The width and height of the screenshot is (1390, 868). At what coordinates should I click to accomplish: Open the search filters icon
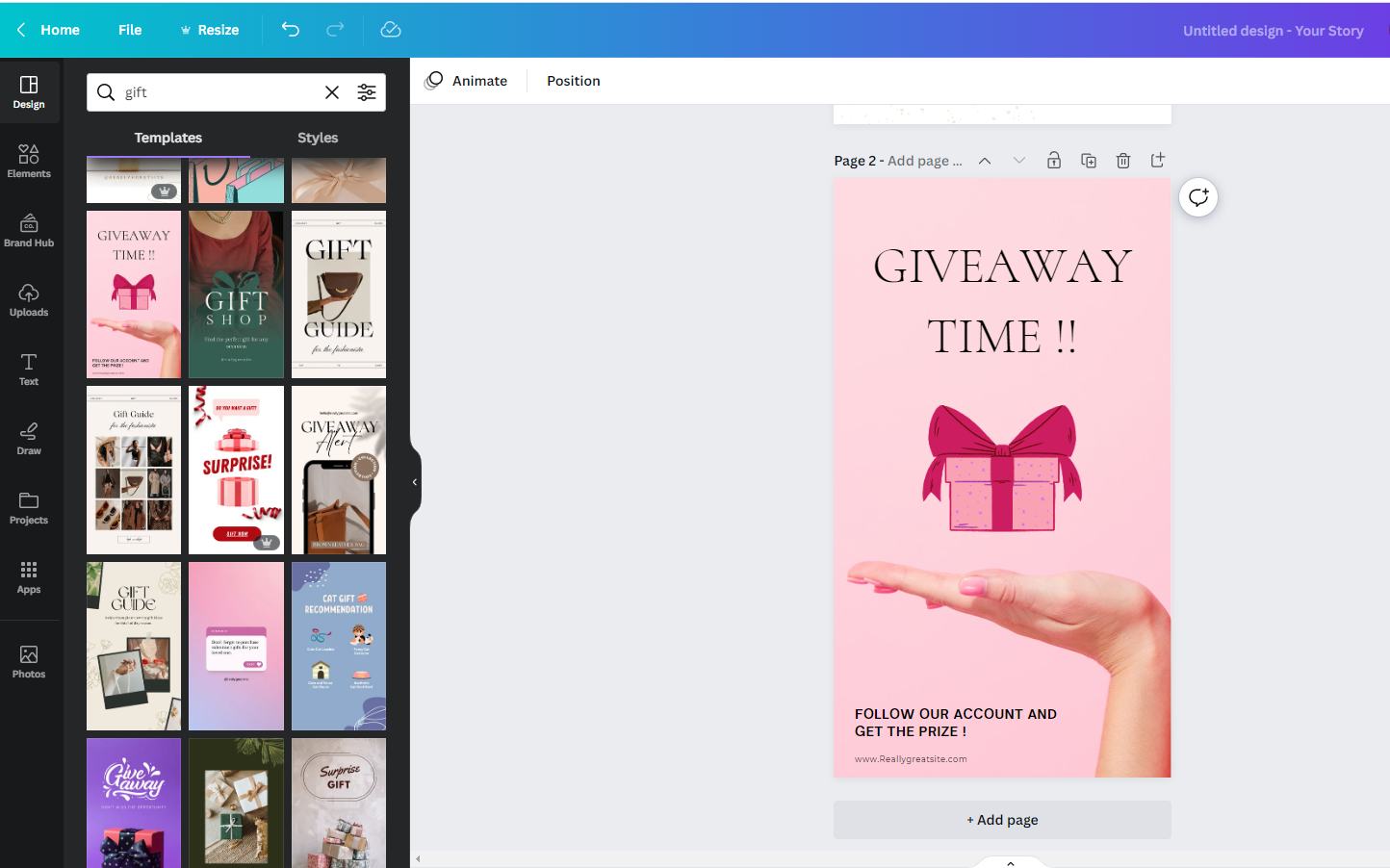(x=367, y=92)
